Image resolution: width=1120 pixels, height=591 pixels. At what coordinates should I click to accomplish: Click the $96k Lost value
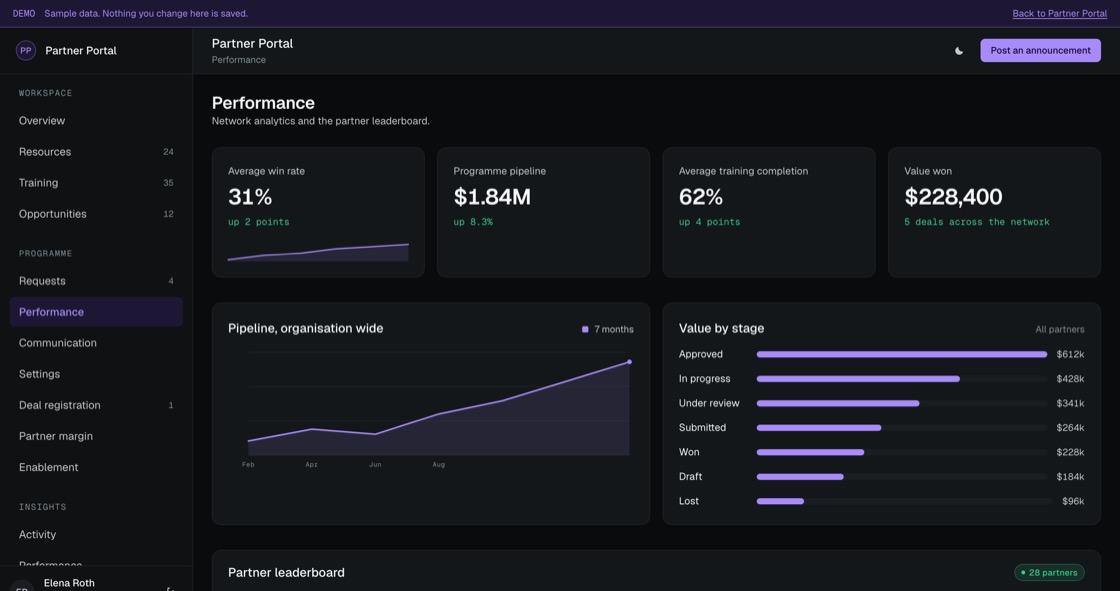(1073, 501)
